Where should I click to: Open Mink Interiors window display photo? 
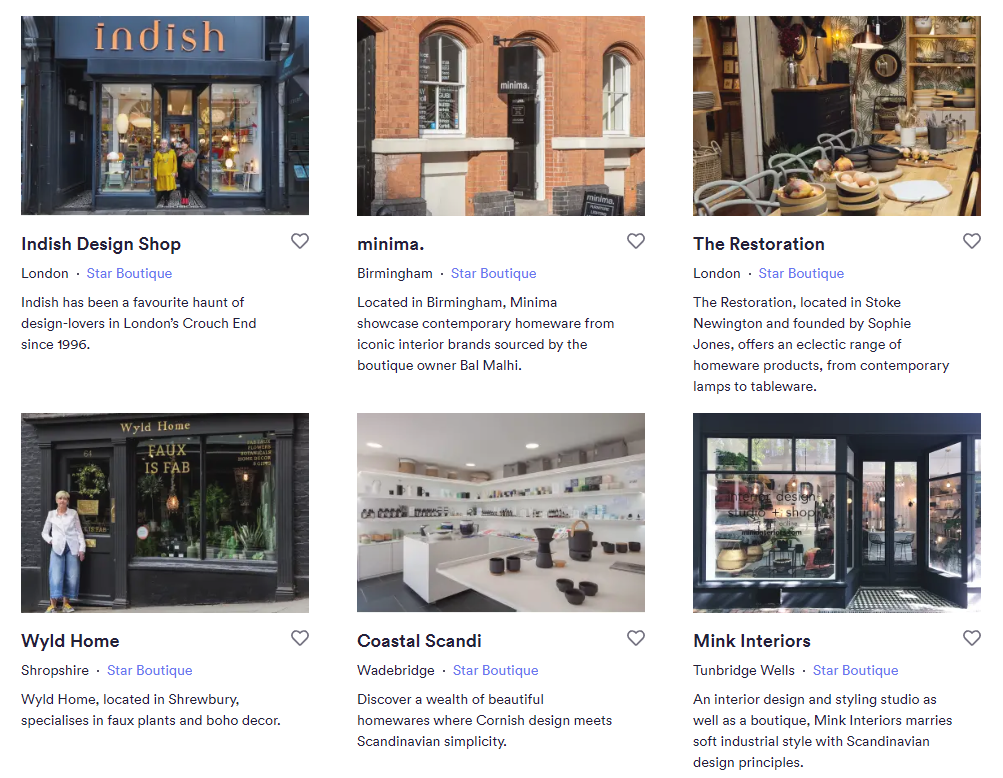[x=837, y=512]
